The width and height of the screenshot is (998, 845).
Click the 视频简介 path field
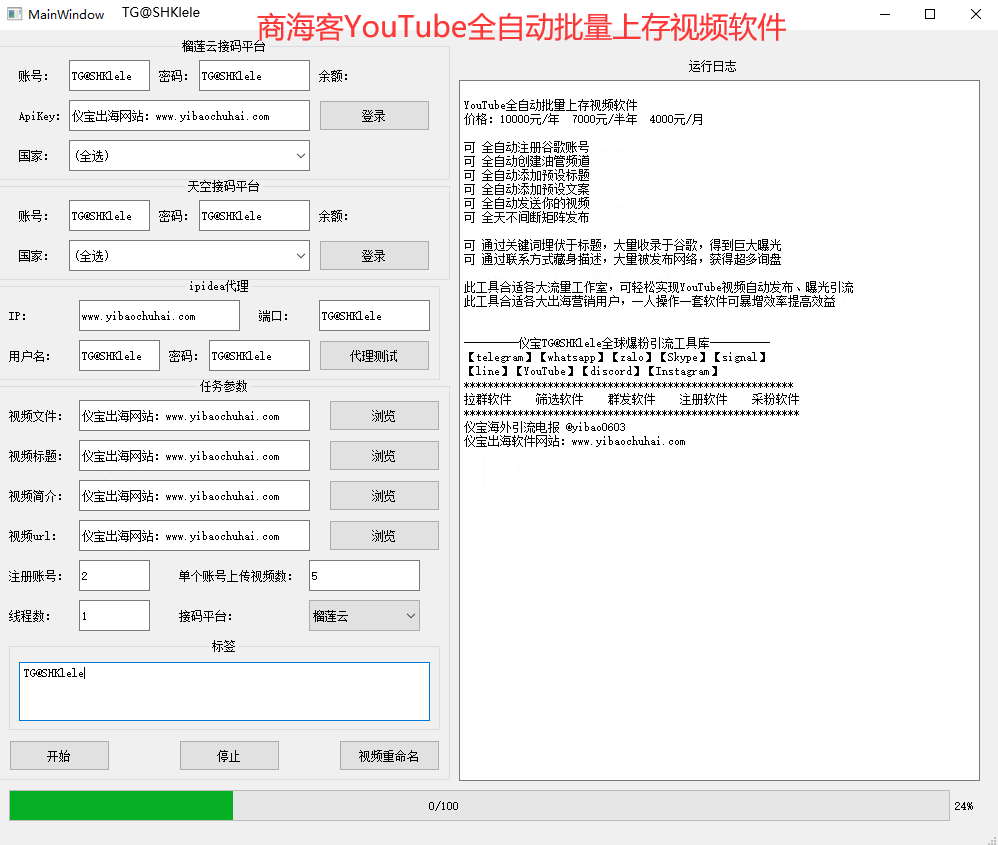[x=194, y=496]
